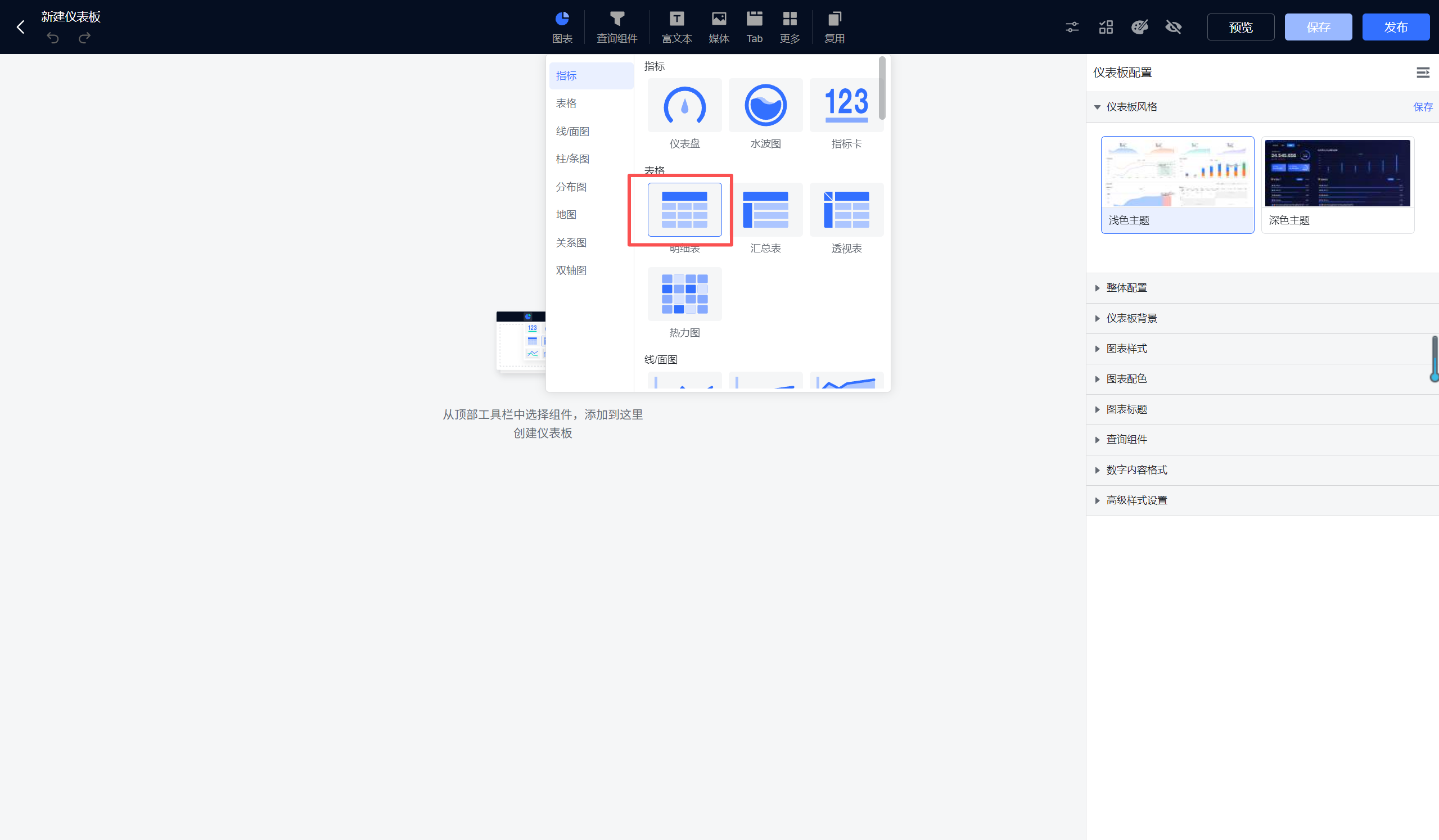The width and height of the screenshot is (1439, 840).
Task: Switch to the 柱/条图 category
Action: 572,159
